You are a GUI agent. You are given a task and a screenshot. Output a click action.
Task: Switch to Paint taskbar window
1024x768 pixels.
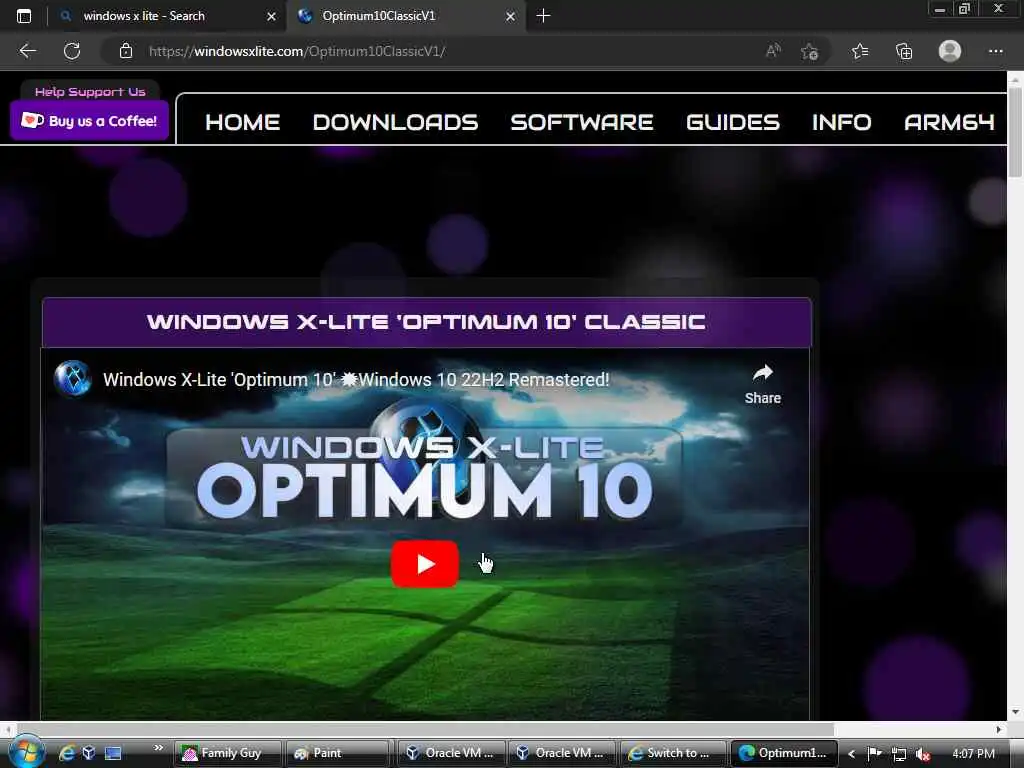pos(337,753)
